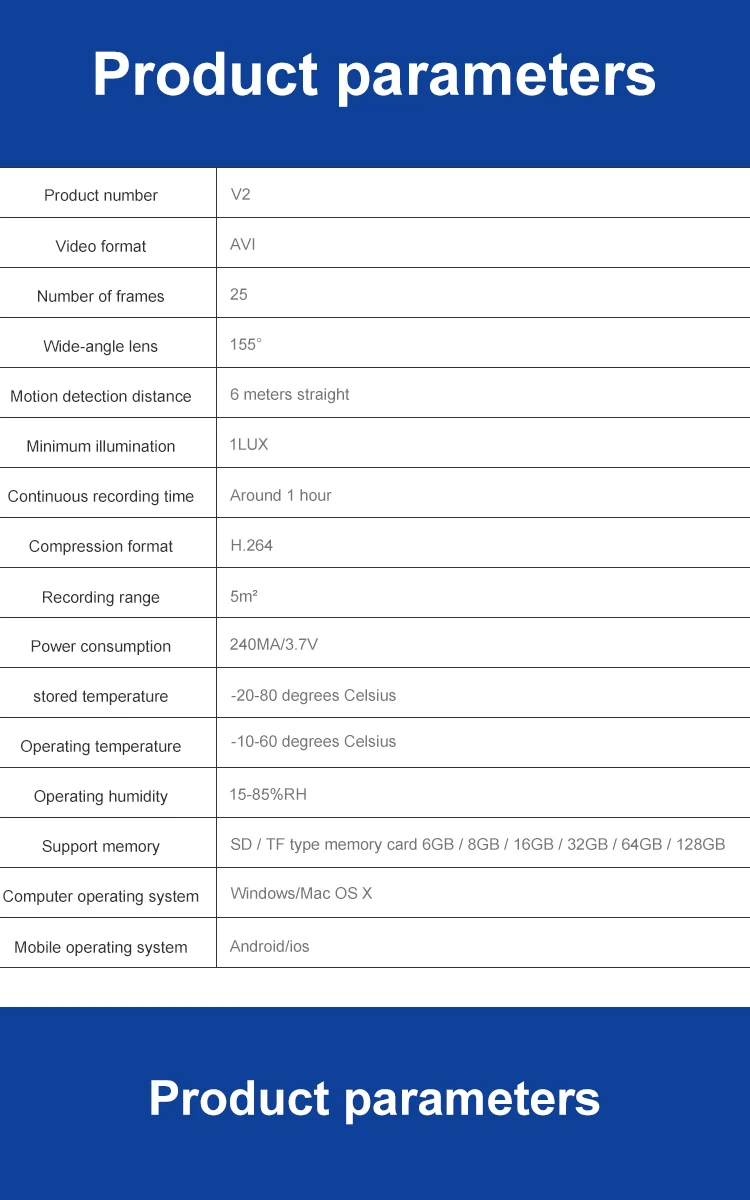Click the "Motion detection distance" label
Viewport: 750px width, 1200px height.
(101, 396)
